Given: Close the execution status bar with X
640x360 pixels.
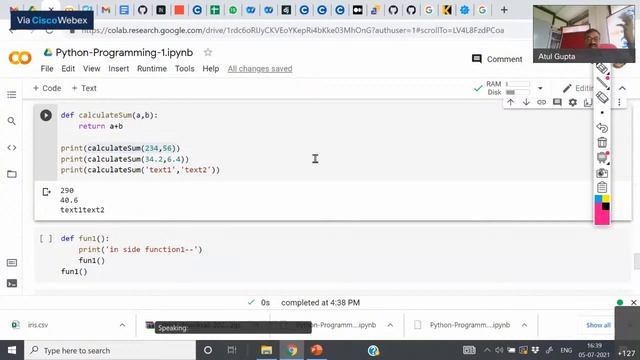Looking at the screenshot, I should coord(633,302).
